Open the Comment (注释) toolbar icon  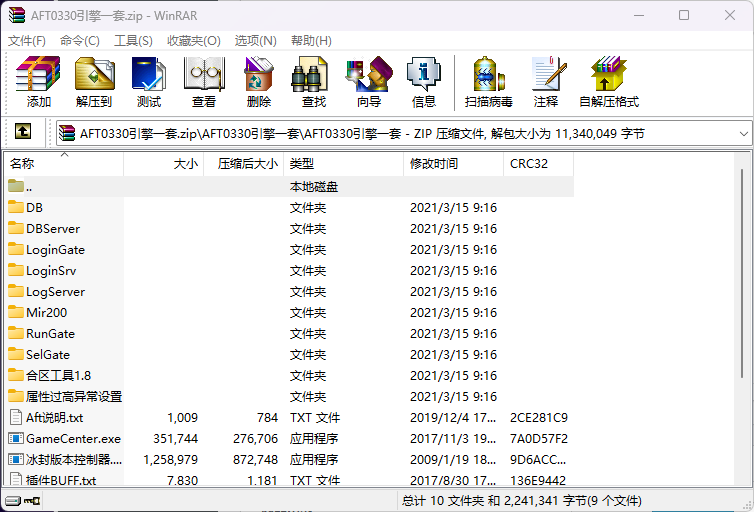click(546, 82)
